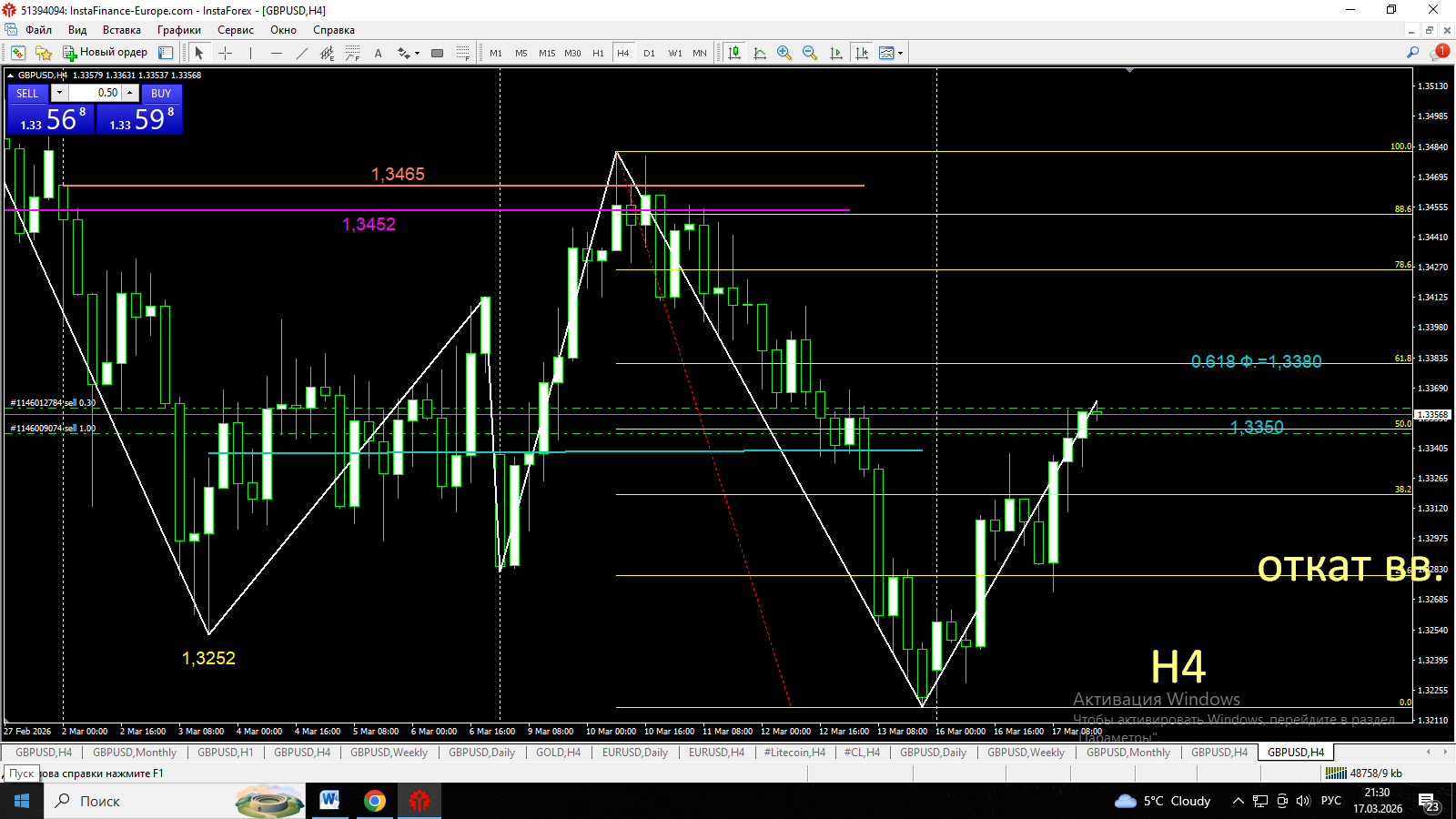
Task: Switch to the GOLD,H4 chart tab
Action: (x=558, y=753)
